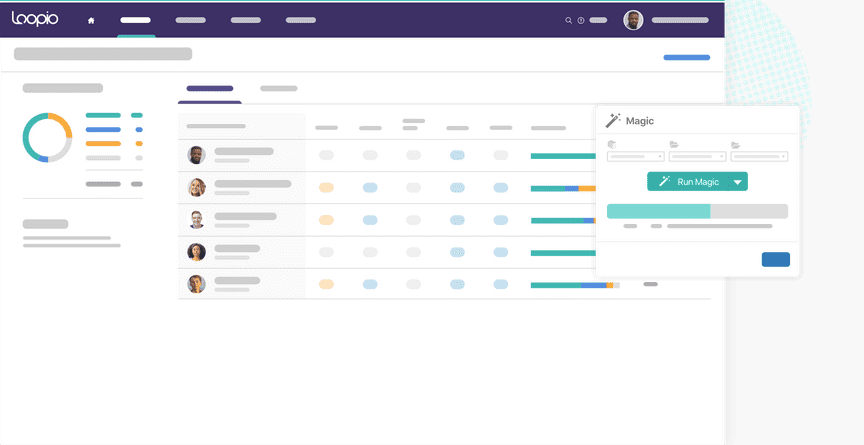Click the blue link at the page header right
The height and width of the screenshot is (445, 864).
687,57
